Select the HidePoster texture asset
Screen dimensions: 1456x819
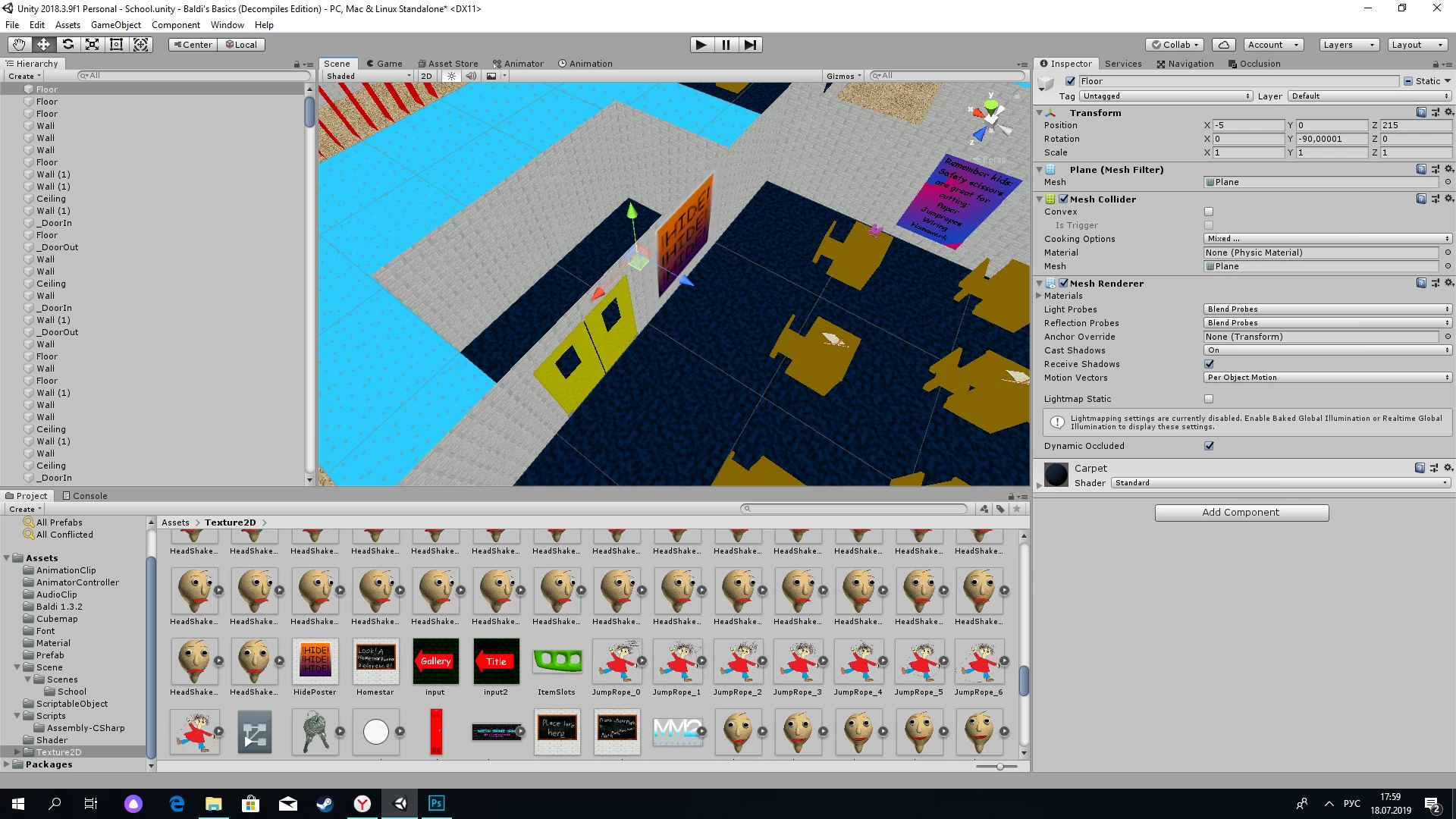[315, 666]
